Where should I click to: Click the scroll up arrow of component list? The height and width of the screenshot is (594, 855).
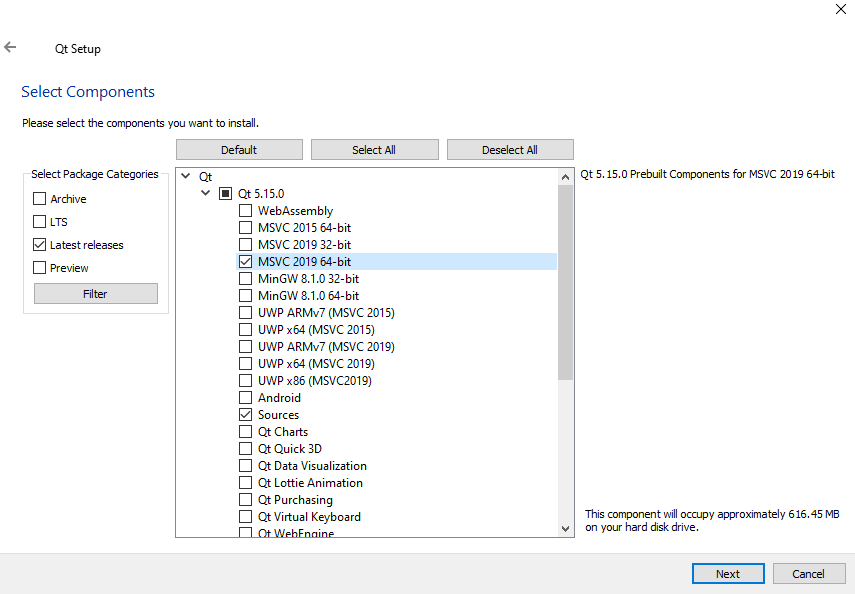point(565,177)
